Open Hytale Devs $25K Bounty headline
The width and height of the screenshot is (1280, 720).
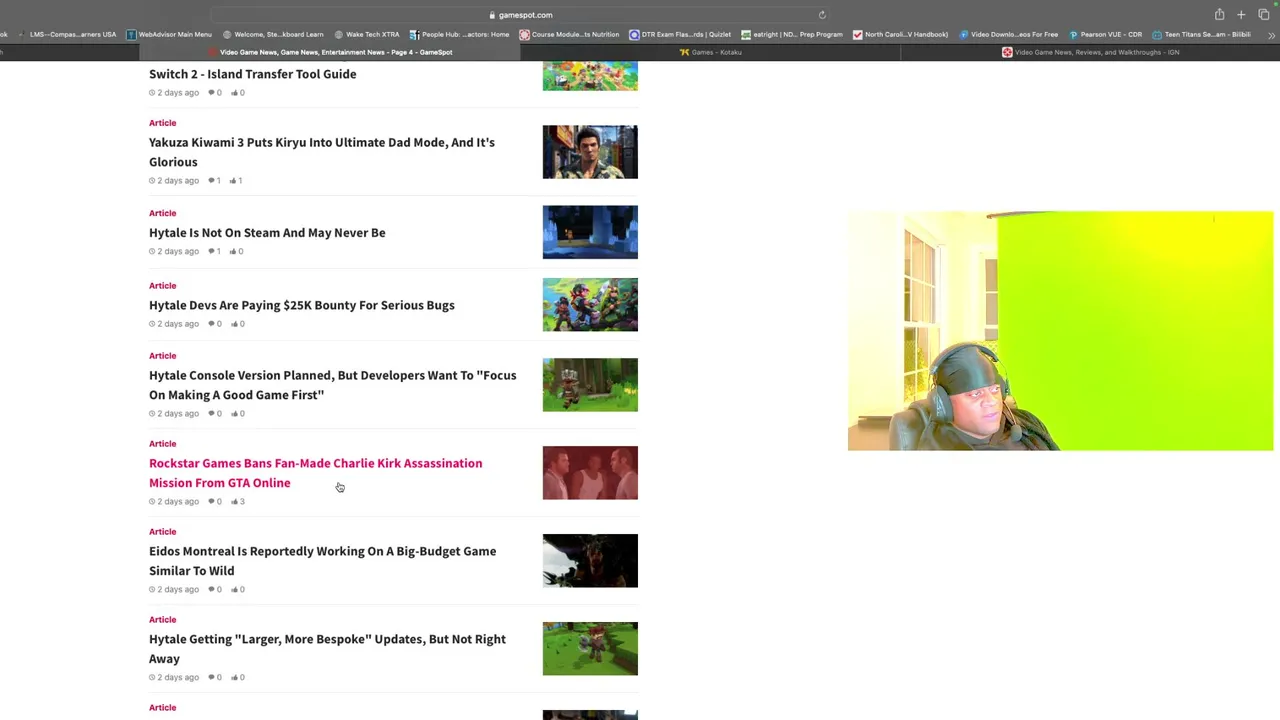coord(302,305)
